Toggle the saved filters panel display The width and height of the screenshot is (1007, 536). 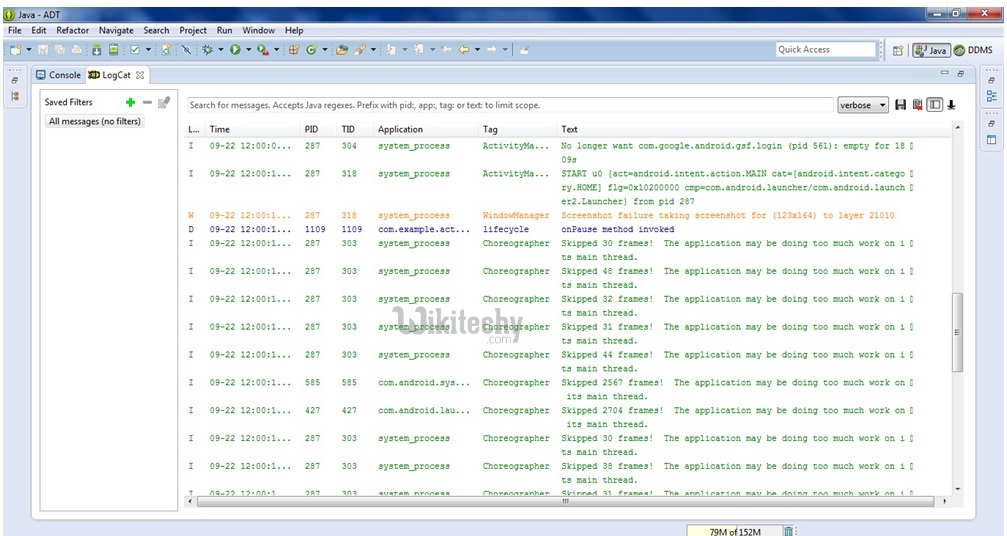pyautogui.click(x=933, y=105)
